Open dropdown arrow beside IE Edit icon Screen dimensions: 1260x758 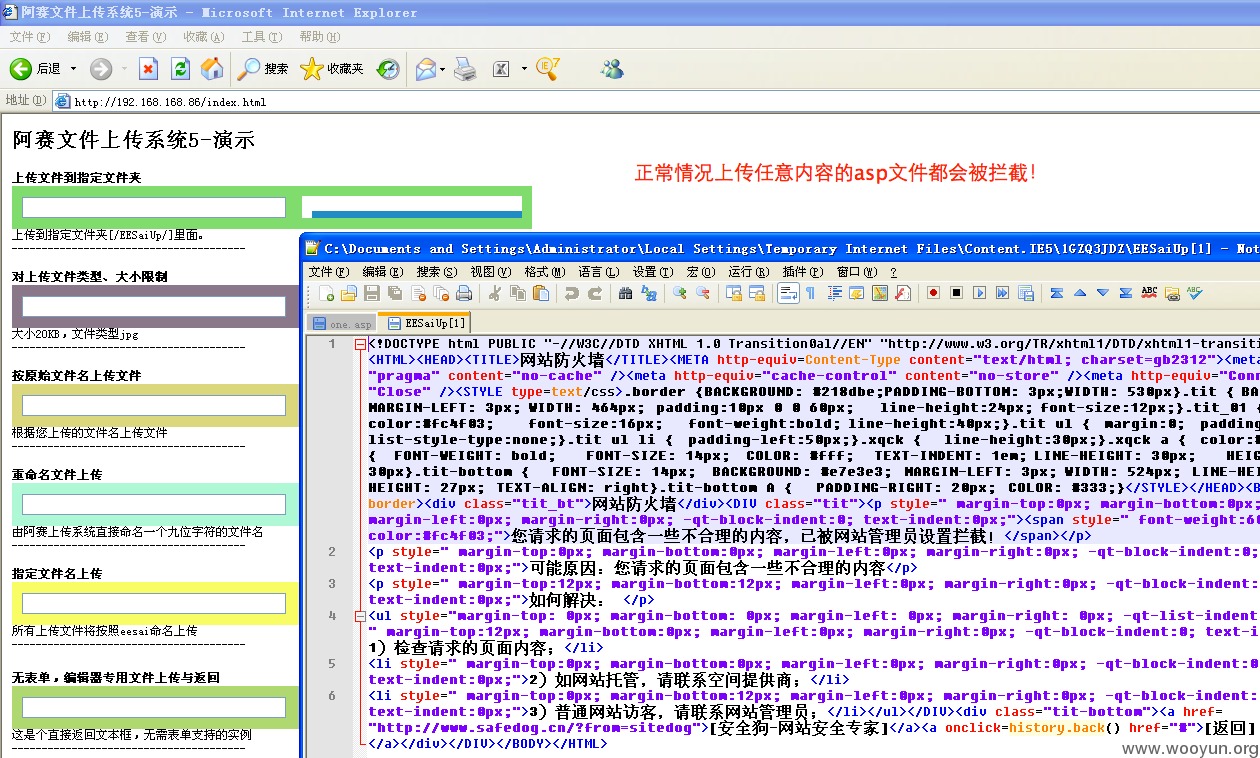click(524, 69)
